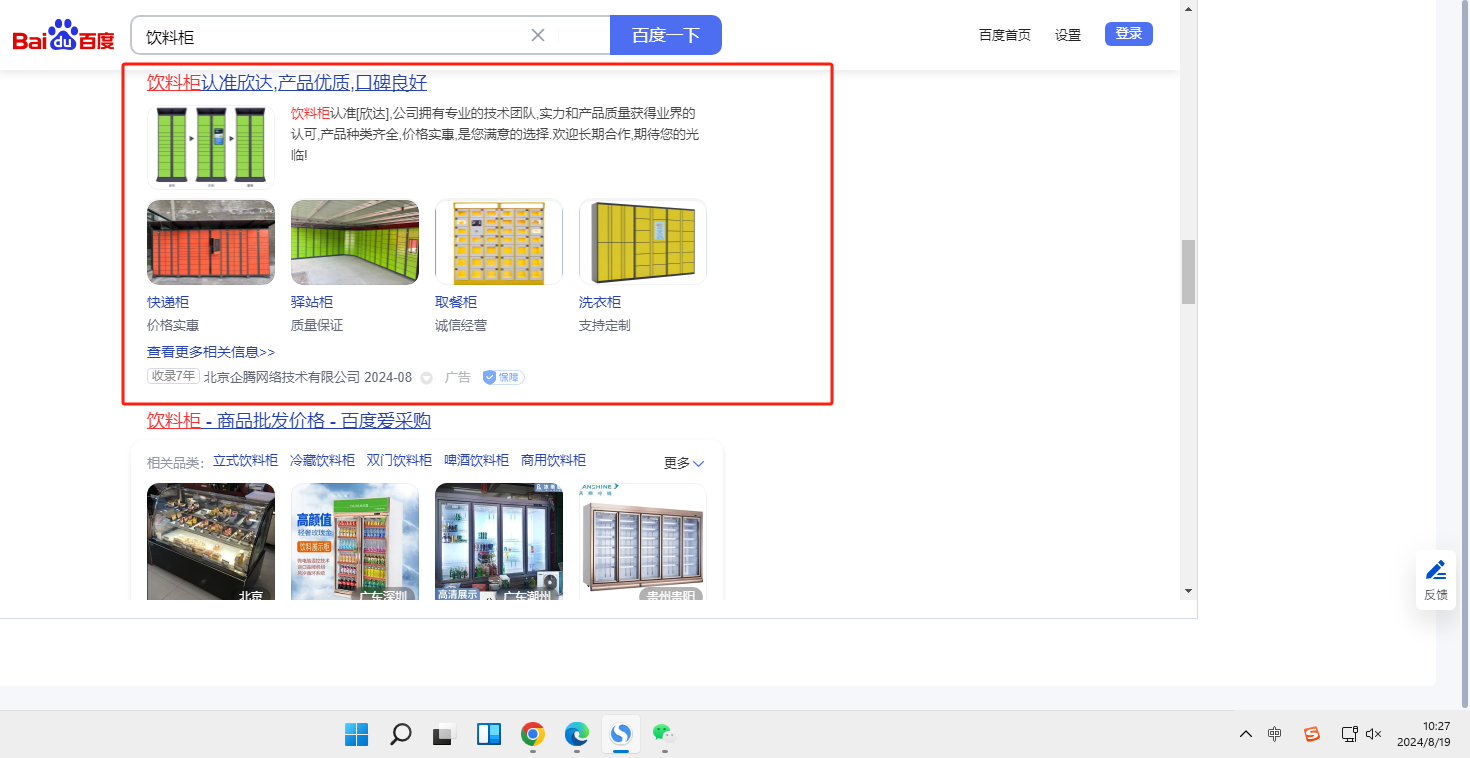The height and width of the screenshot is (758, 1470).
Task: Launch Microsoft Edge from the taskbar
Action: click(x=577, y=735)
